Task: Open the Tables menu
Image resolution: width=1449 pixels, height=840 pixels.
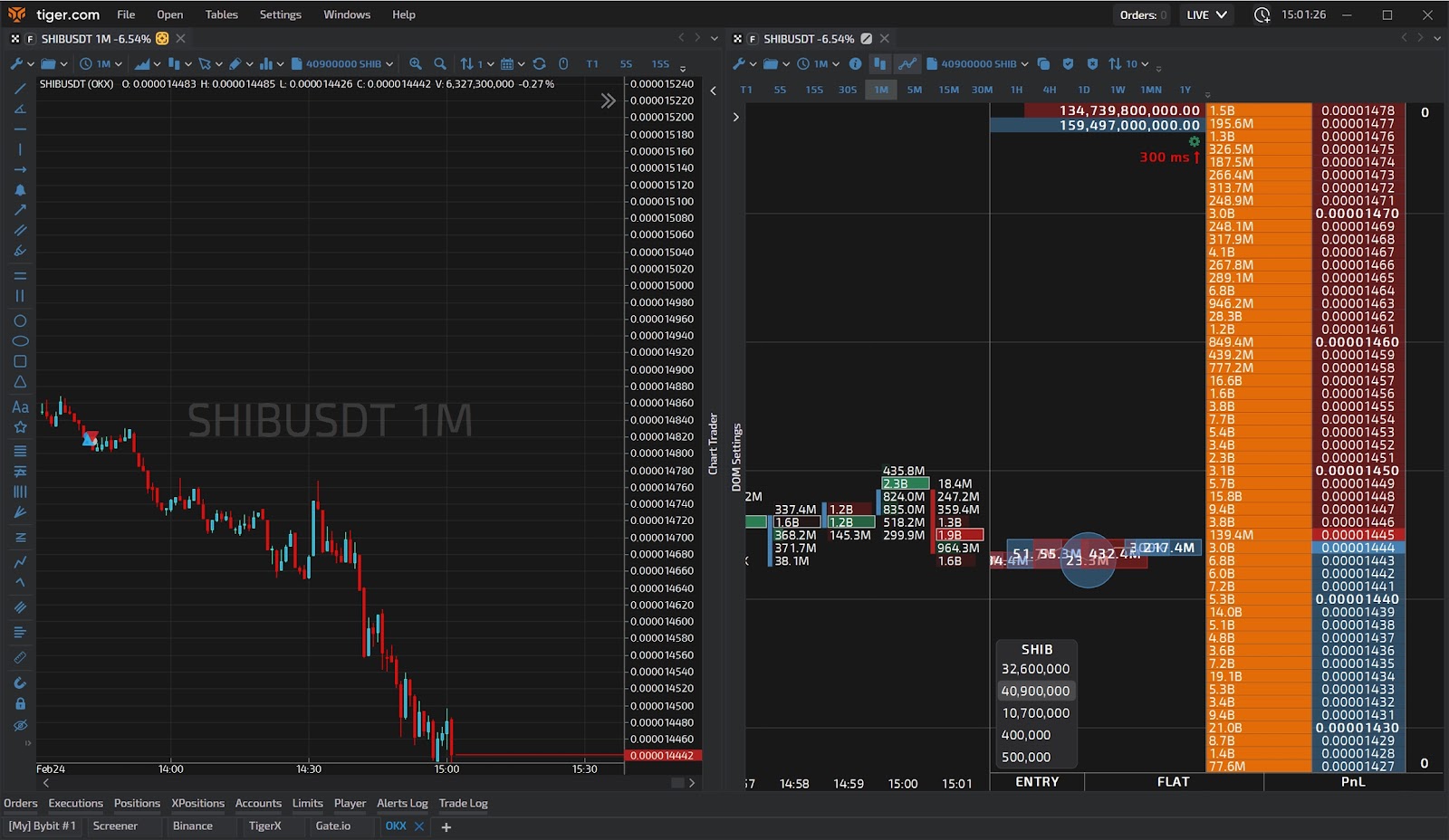Action: 221,14
